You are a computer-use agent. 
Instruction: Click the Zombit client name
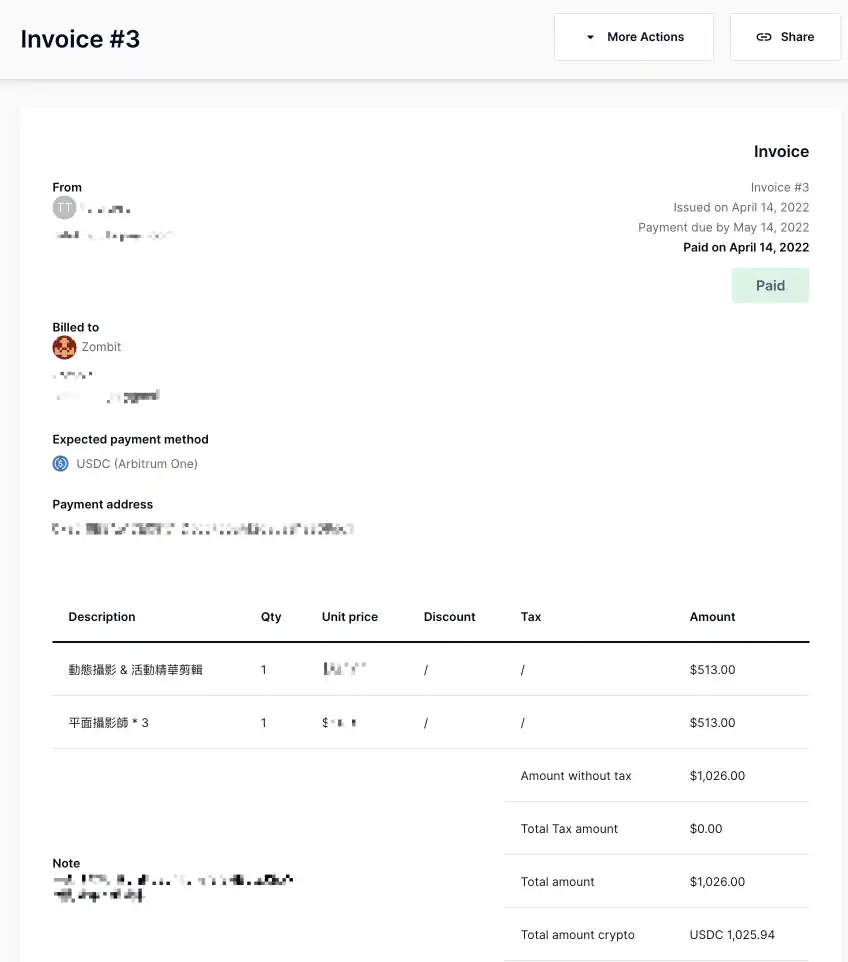[x=101, y=347]
